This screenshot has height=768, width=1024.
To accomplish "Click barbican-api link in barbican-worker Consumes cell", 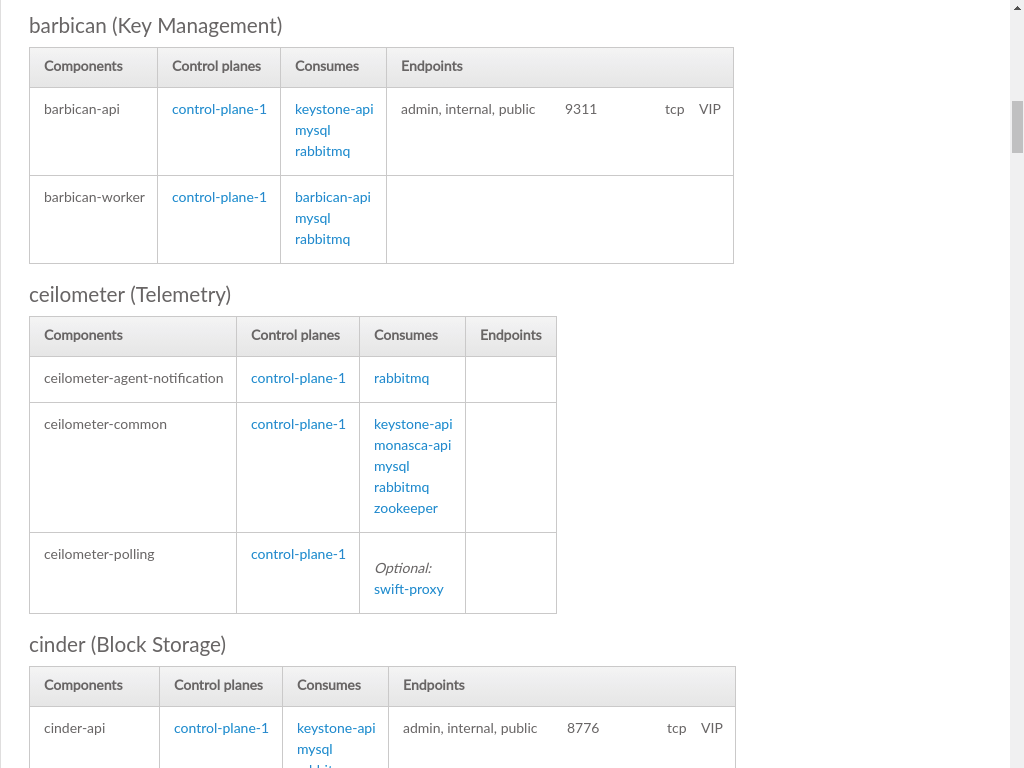I will (332, 197).
